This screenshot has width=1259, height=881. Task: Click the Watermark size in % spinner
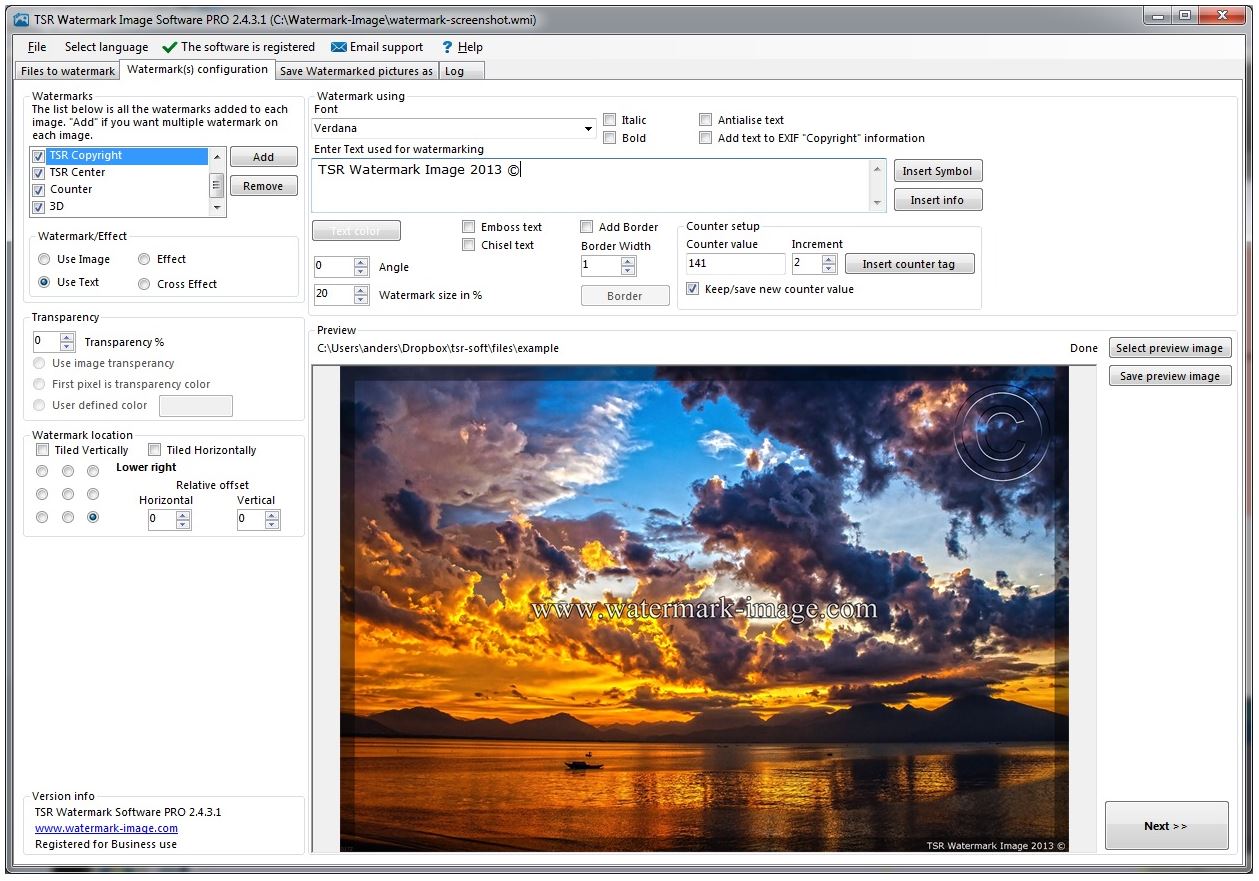pos(341,295)
